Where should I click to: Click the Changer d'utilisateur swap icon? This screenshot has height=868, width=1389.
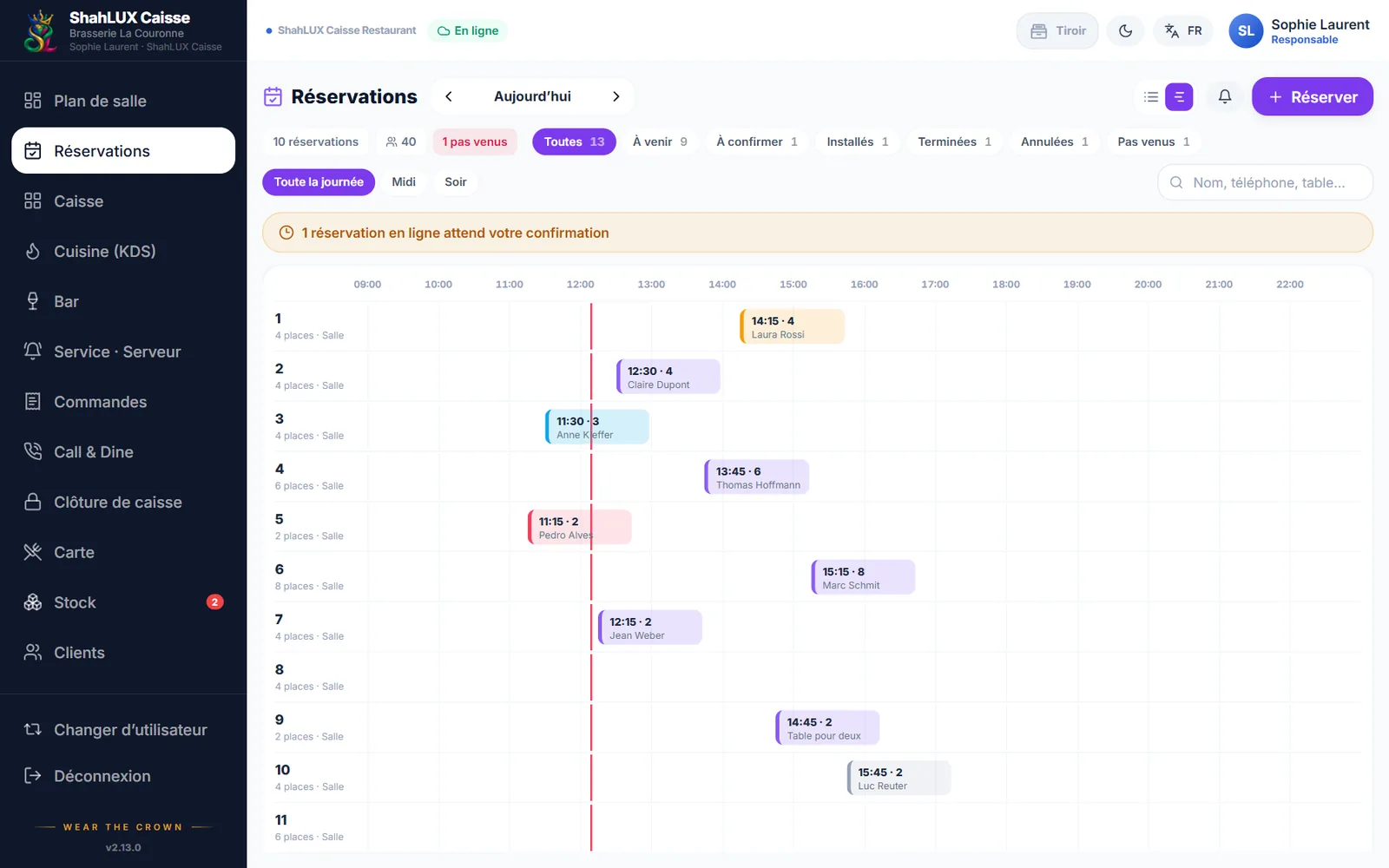pyautogui.click(x=33, y=730)
